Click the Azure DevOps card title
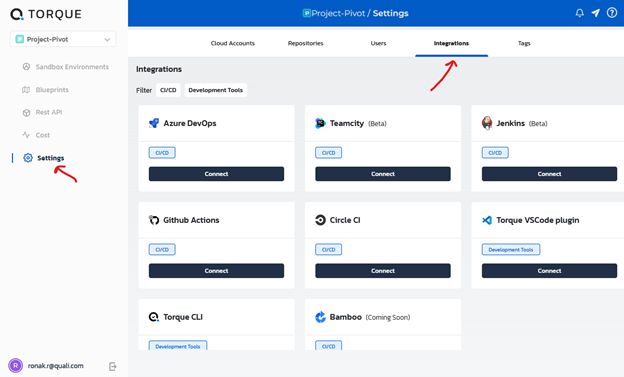This screenshot has width=624, height=377. [190, 123]
